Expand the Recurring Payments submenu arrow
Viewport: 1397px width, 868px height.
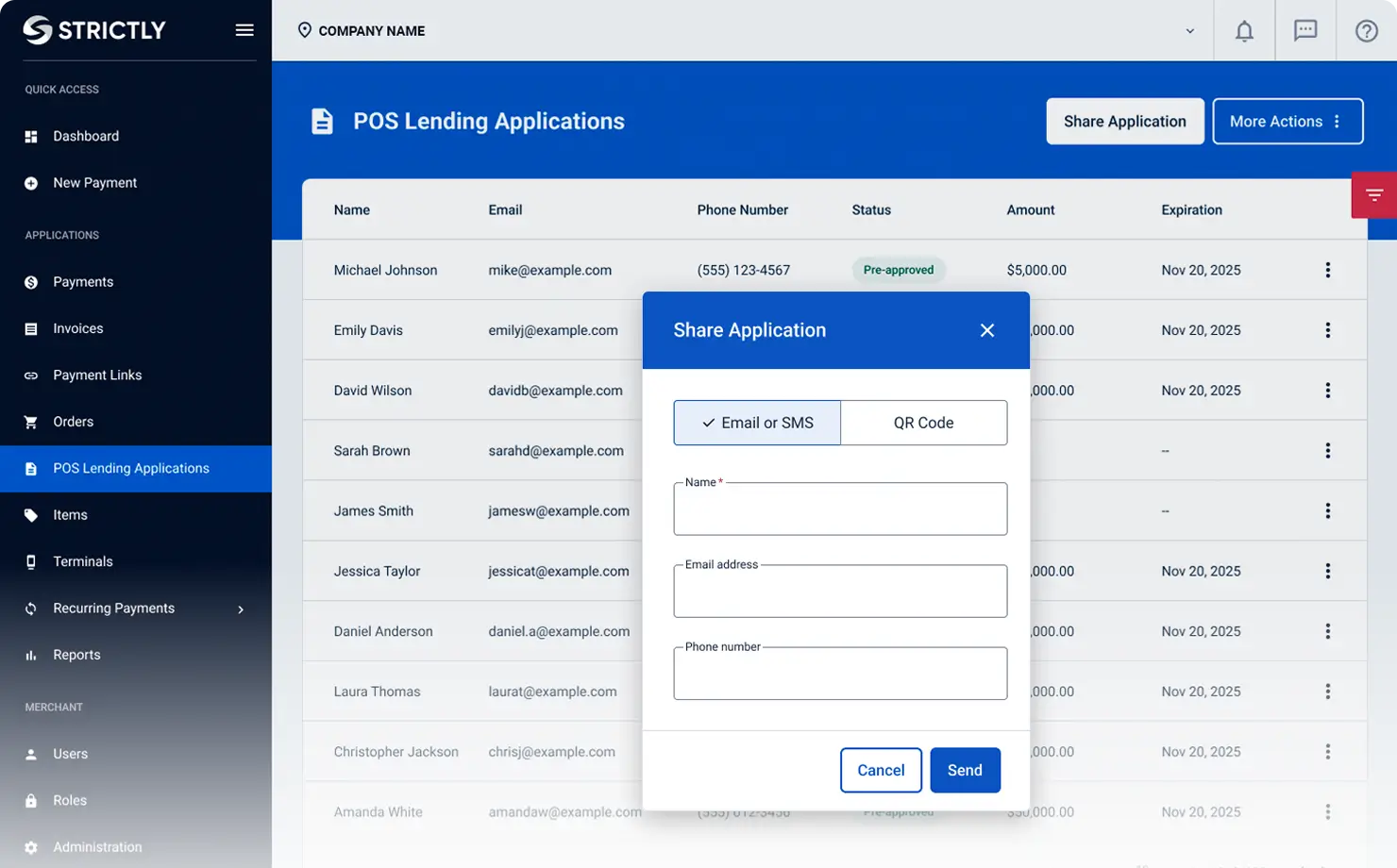(x=241, y=609)
